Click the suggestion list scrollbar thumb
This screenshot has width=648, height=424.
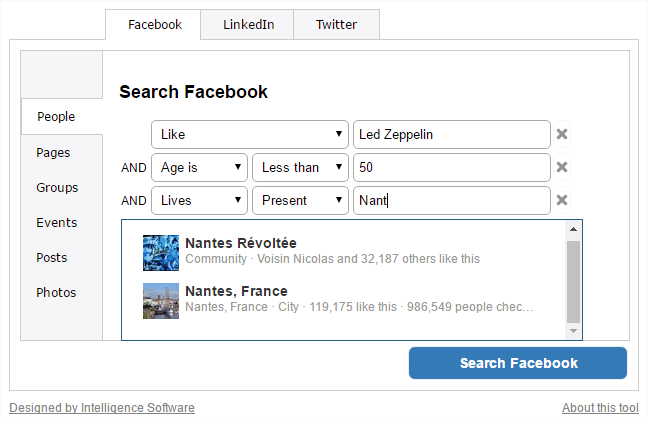(x=573, y=281)
